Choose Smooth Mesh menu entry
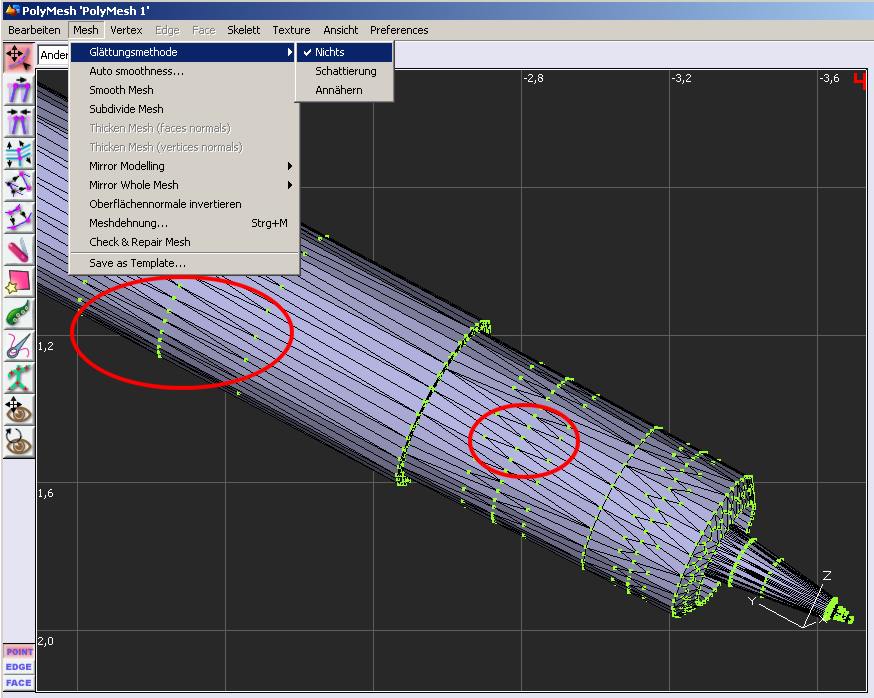This screenshot has height=698, width=874. click(x=183, y=90)
